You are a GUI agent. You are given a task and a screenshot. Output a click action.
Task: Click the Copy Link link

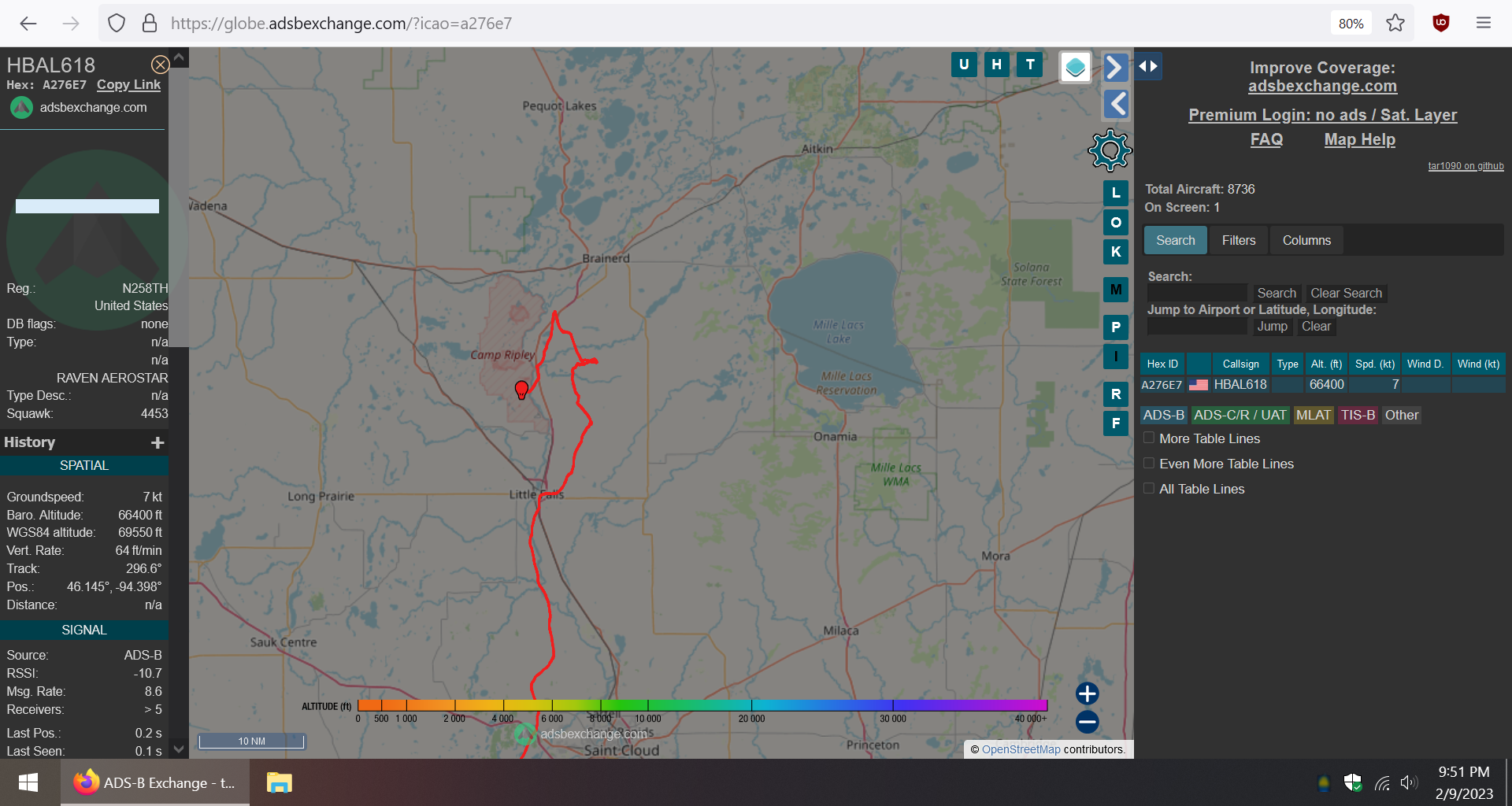(x=128, y=85)
